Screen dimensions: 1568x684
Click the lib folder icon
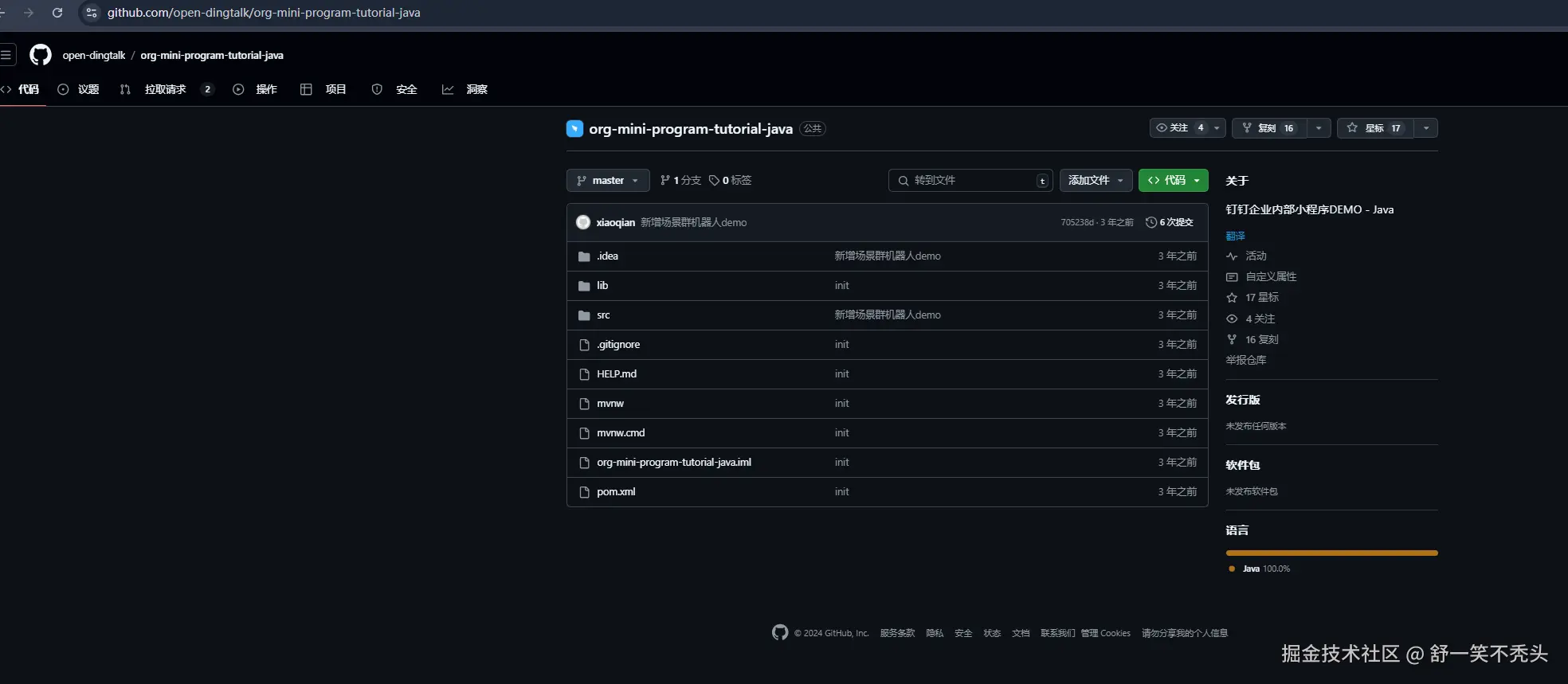(x=584, y=286)
